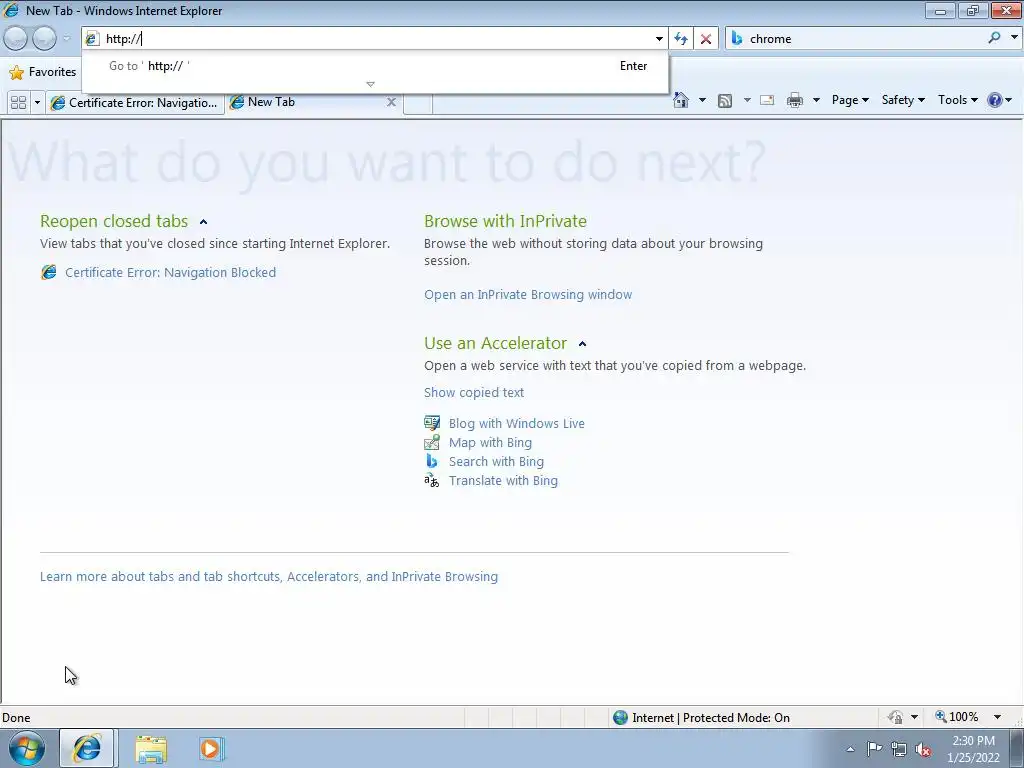
Task: Open a blank new tab button
Action: [x=418, y=103]
